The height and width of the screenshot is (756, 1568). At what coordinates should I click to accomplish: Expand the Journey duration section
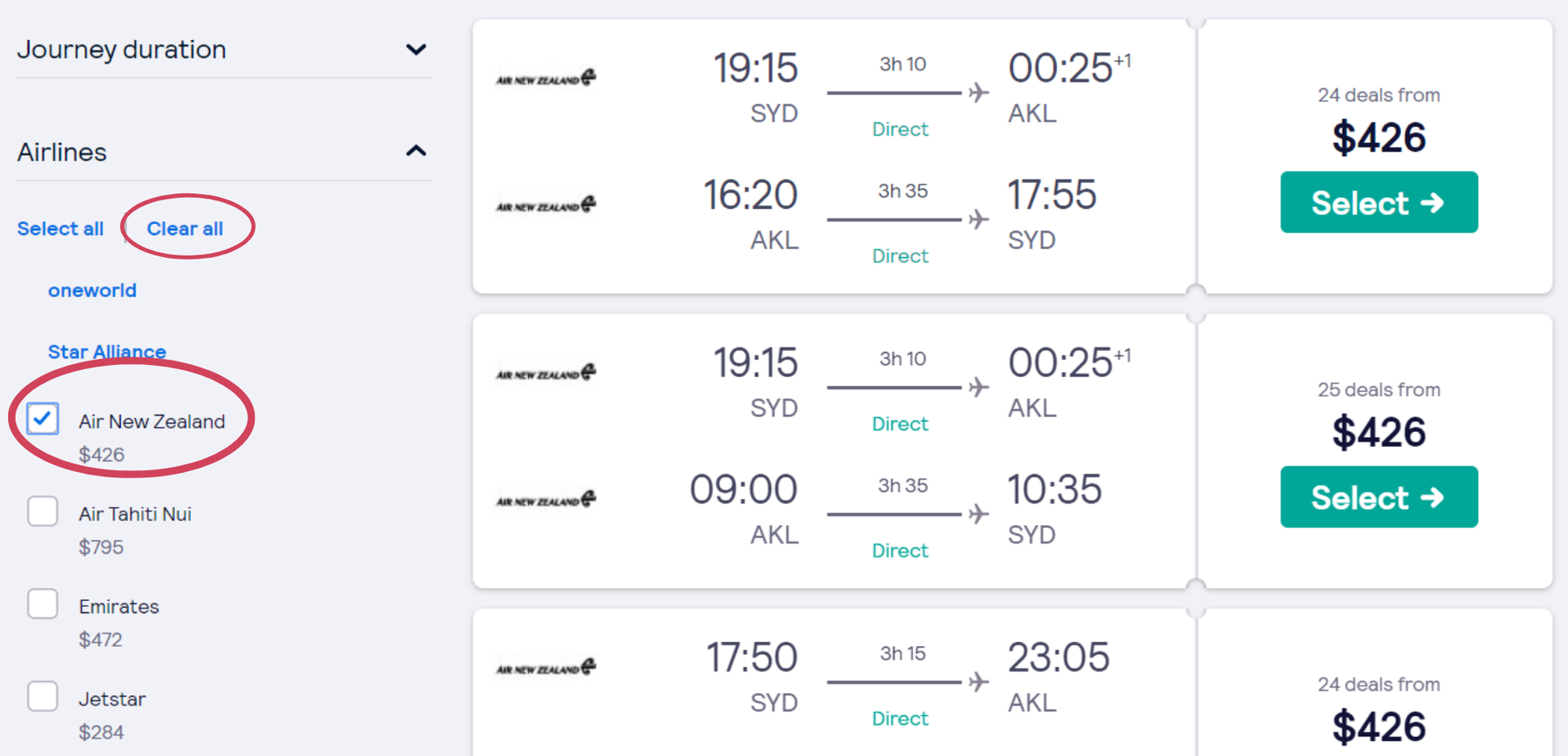[x=224, y=50]
